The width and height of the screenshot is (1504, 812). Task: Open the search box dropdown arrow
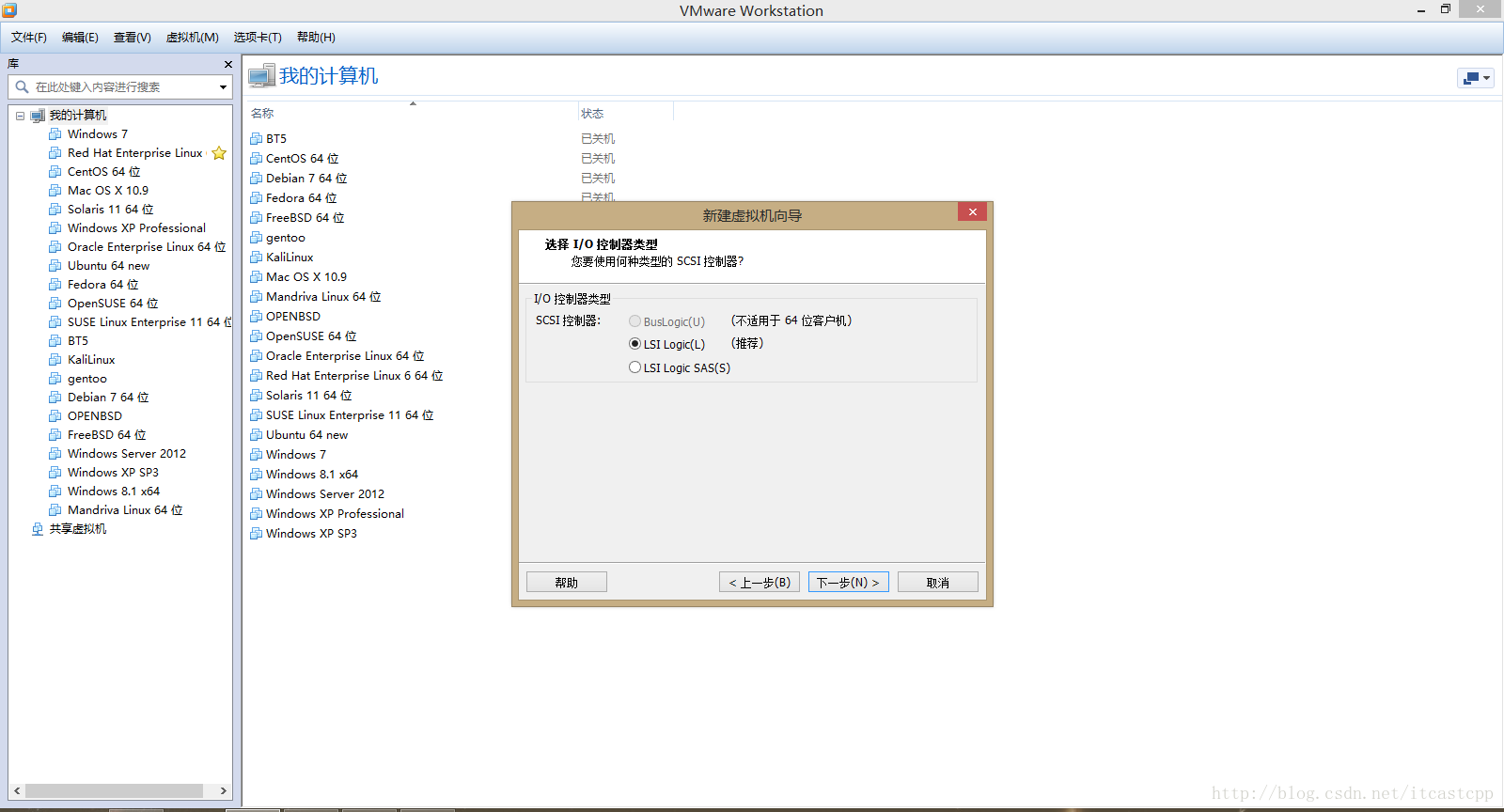[223, 87]
